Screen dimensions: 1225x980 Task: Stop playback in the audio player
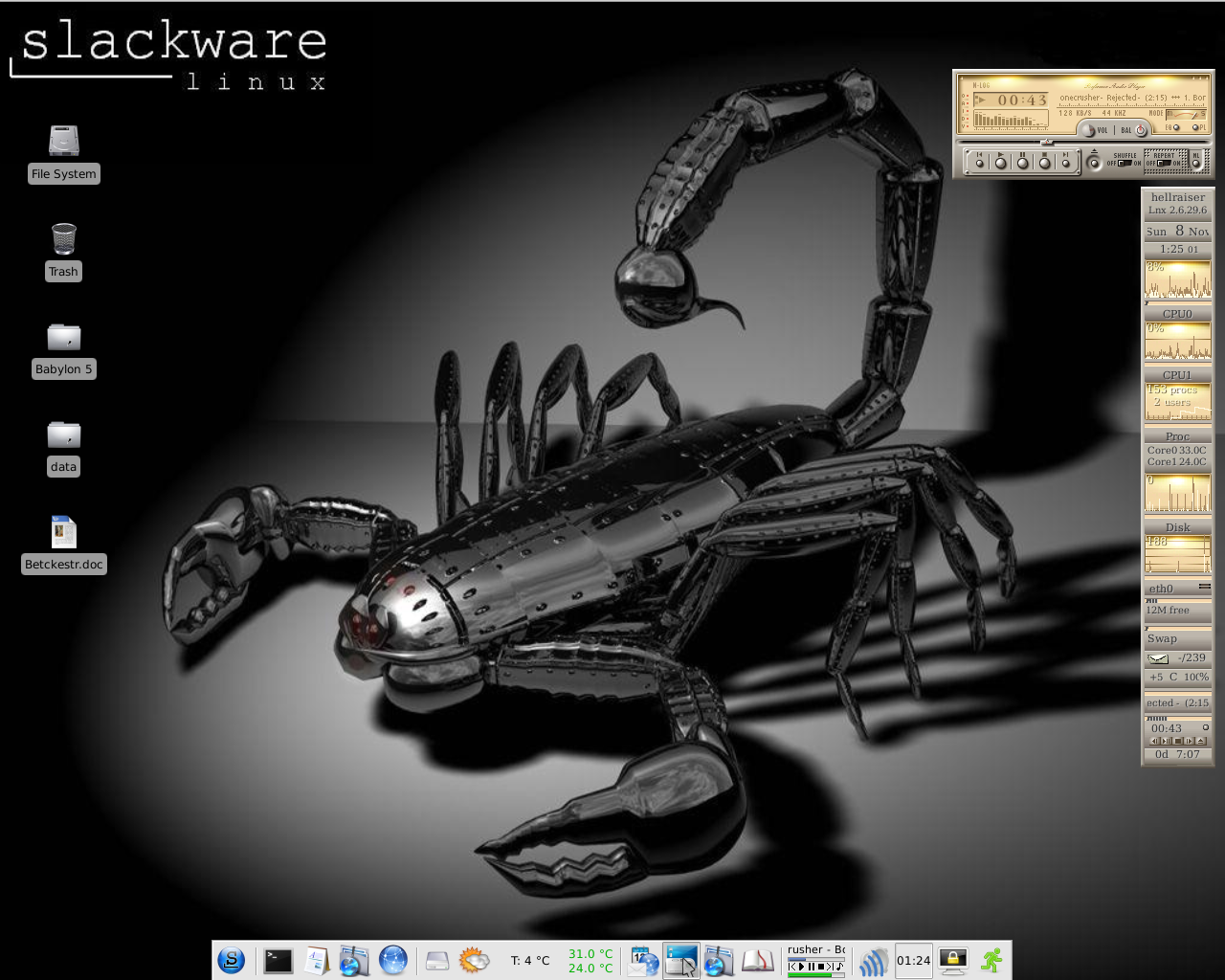(x=1045, y=163)
